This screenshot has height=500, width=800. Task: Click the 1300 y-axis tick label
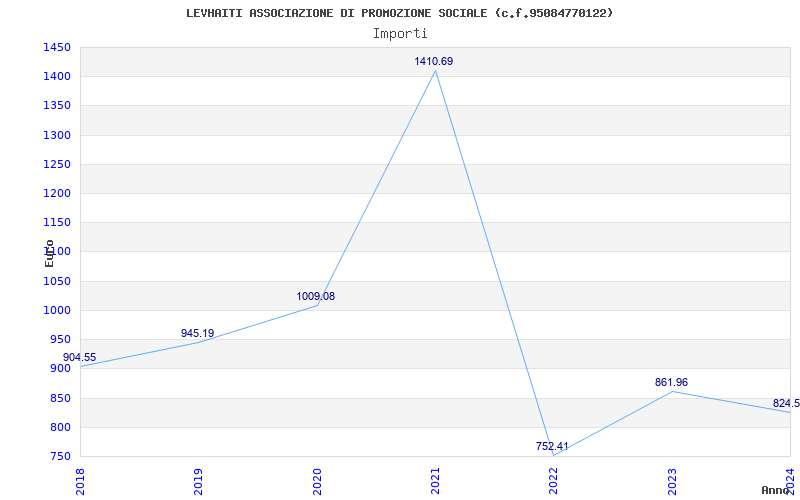(57, 135)
